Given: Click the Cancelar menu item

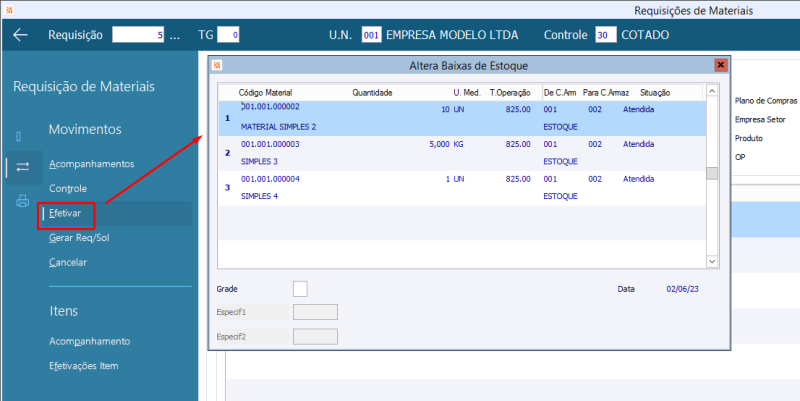Looking at the screenshot, I should point(68,262).
